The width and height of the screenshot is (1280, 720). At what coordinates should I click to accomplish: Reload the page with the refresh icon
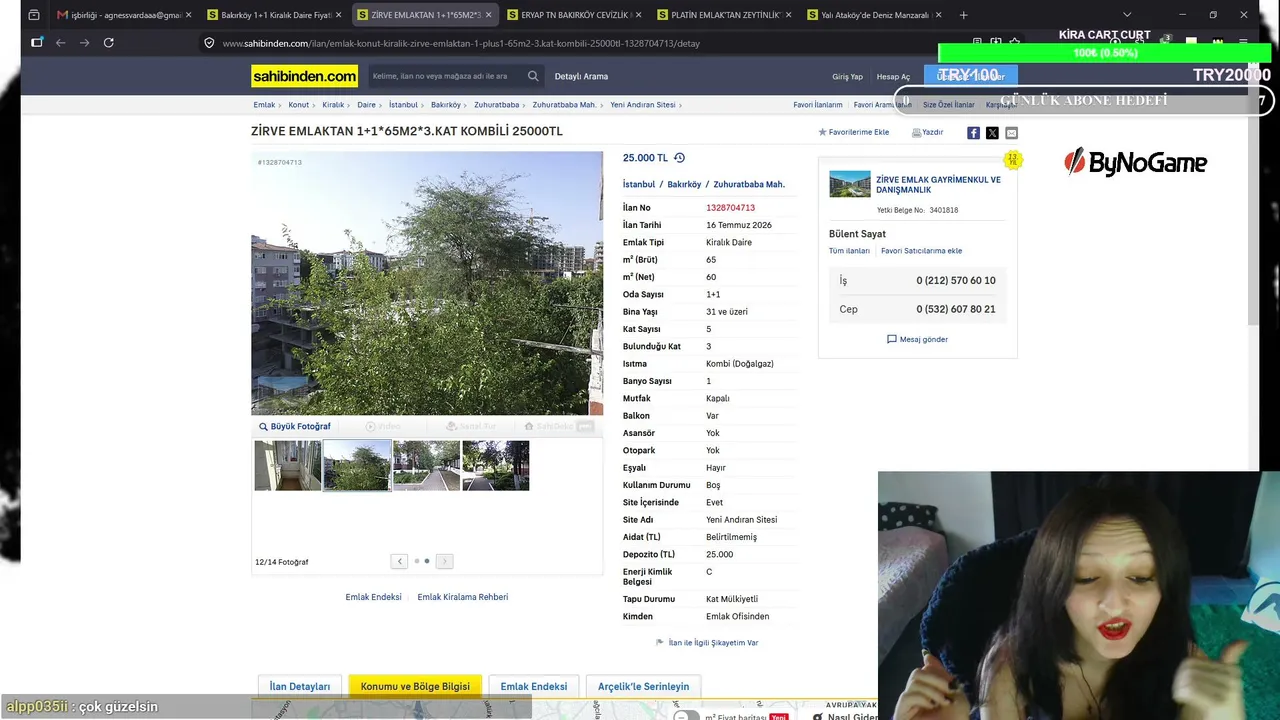coord(108,43)
